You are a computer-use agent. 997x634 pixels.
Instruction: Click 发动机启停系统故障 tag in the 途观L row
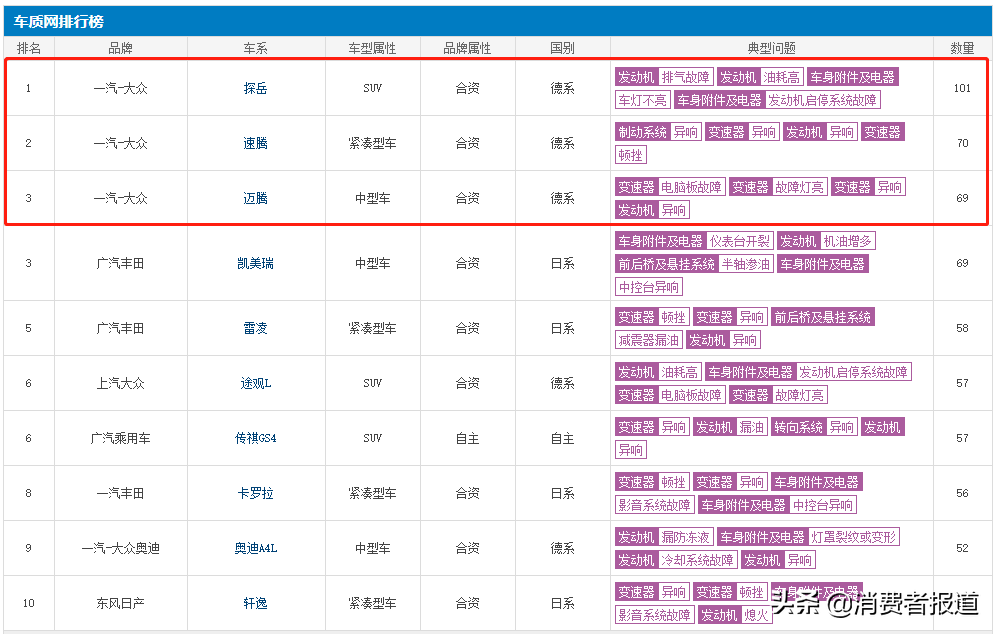pos(853,372)
